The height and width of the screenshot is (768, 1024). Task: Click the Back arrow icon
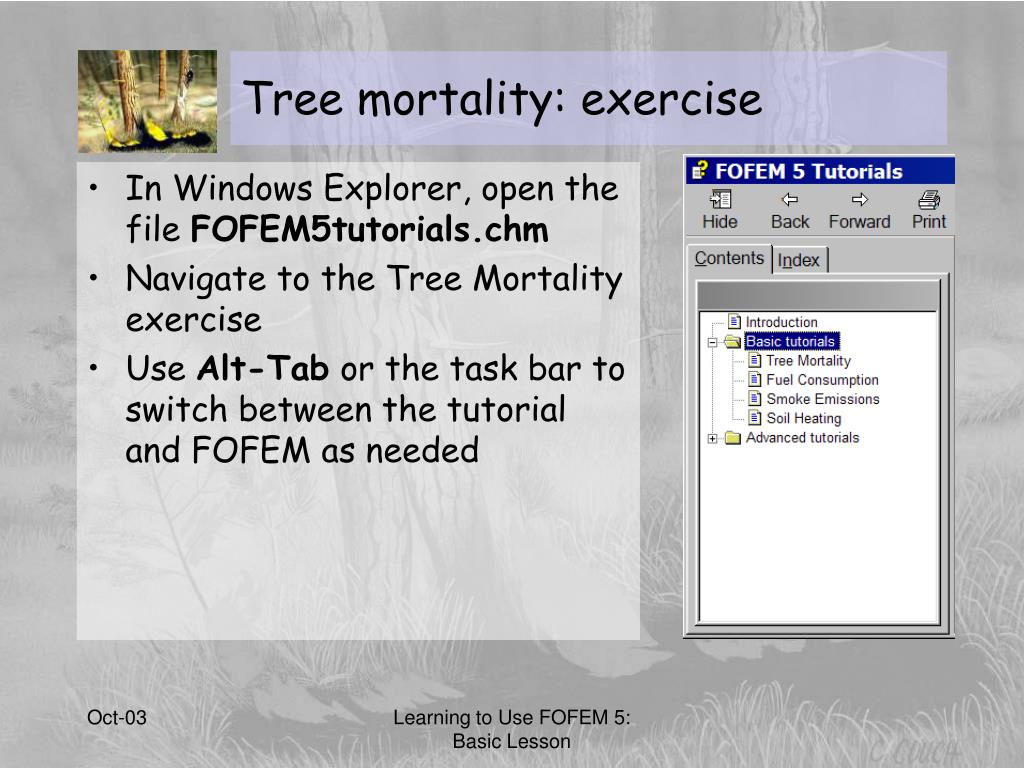tap(790, 199)
